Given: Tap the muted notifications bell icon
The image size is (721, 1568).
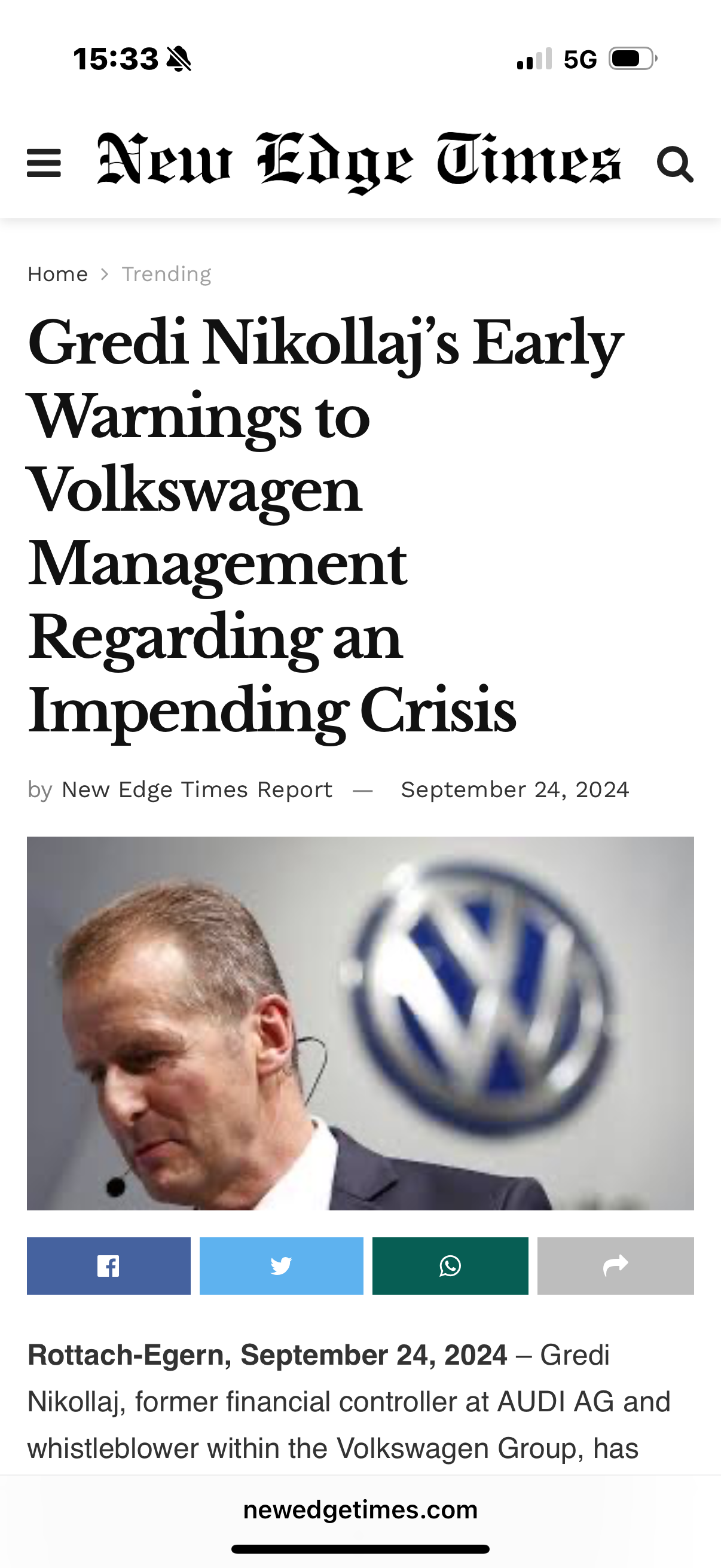Looking at the screenshot, I should [179, 59].
